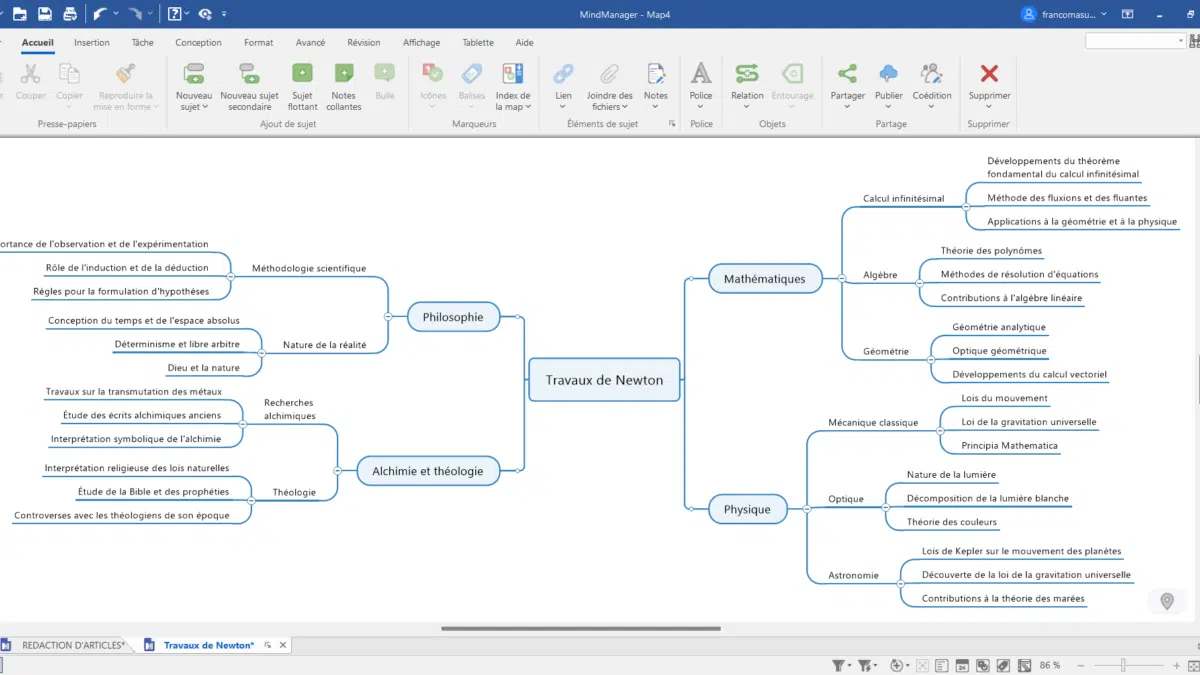Open the Conception ribbon tab
The width and height of the screenshot is (1200, 675).
point(198,43)
